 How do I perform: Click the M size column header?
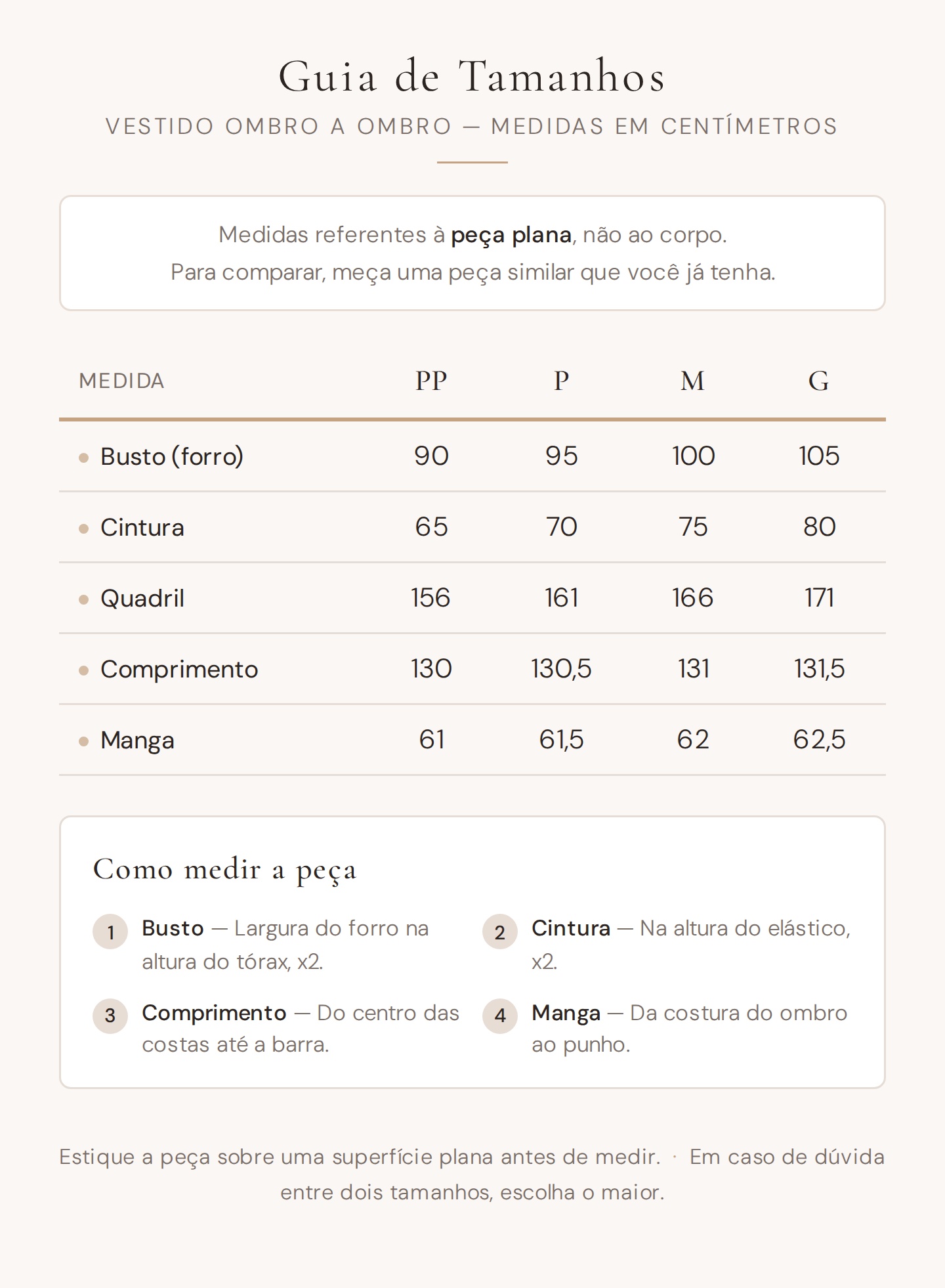[x=692, y=381]
